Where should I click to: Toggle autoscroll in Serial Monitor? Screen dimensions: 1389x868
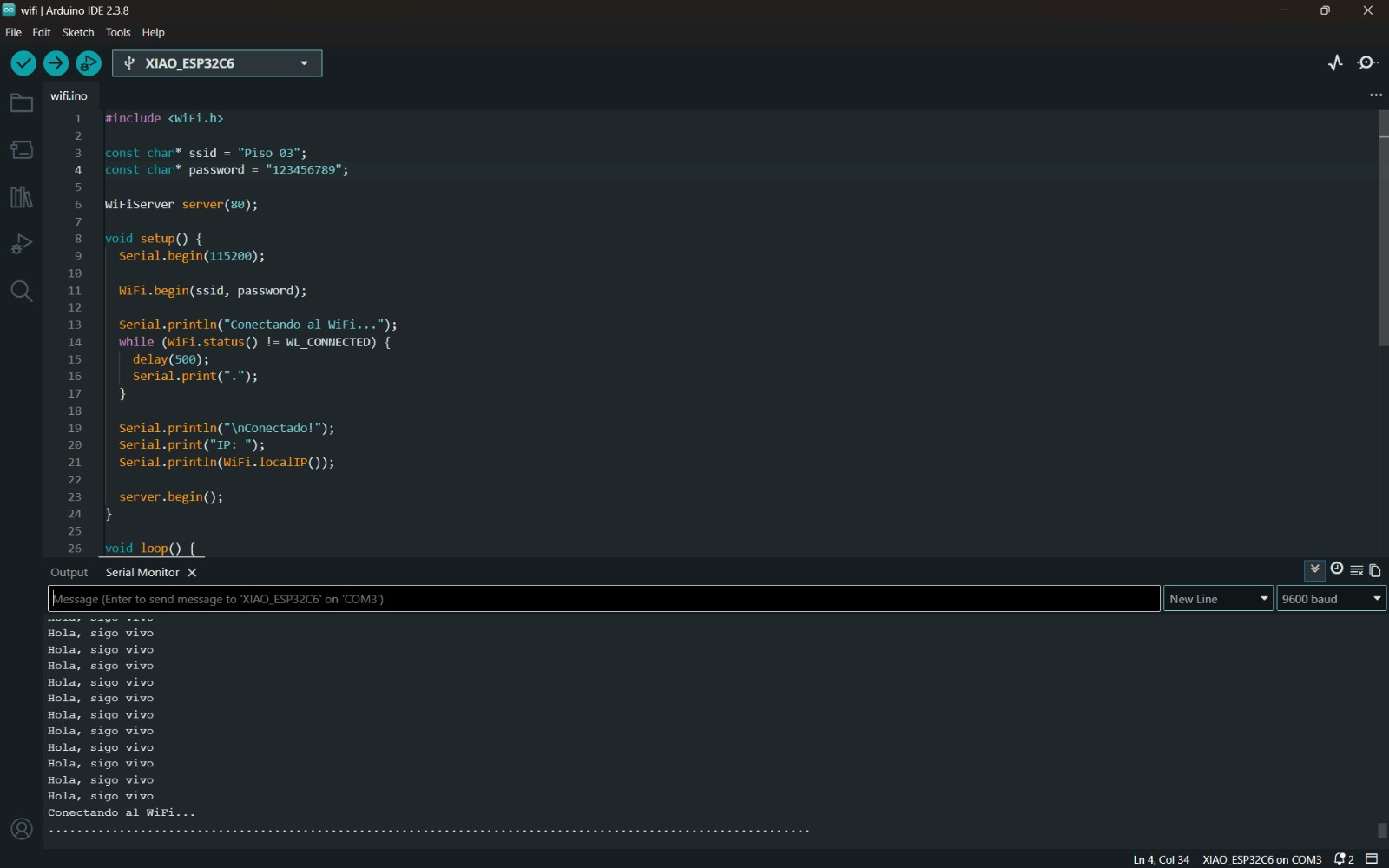(1314, 569)
